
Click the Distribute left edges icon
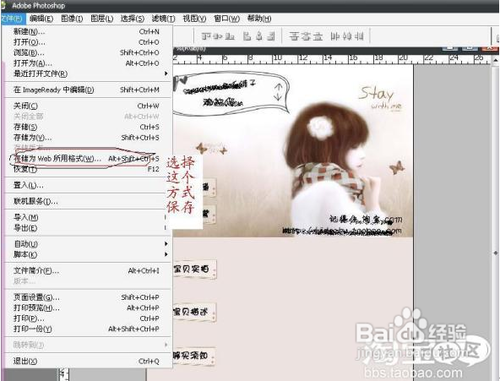click(x=334, y=36)
